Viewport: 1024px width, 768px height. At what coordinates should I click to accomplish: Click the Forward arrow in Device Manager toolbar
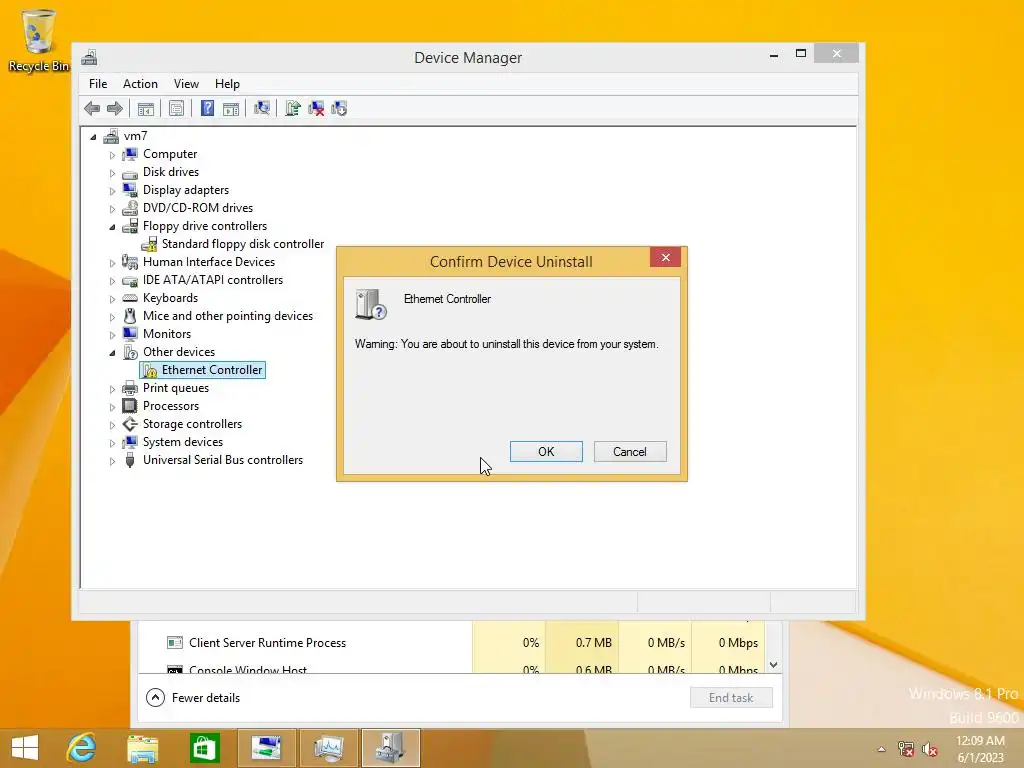(115, 108)
